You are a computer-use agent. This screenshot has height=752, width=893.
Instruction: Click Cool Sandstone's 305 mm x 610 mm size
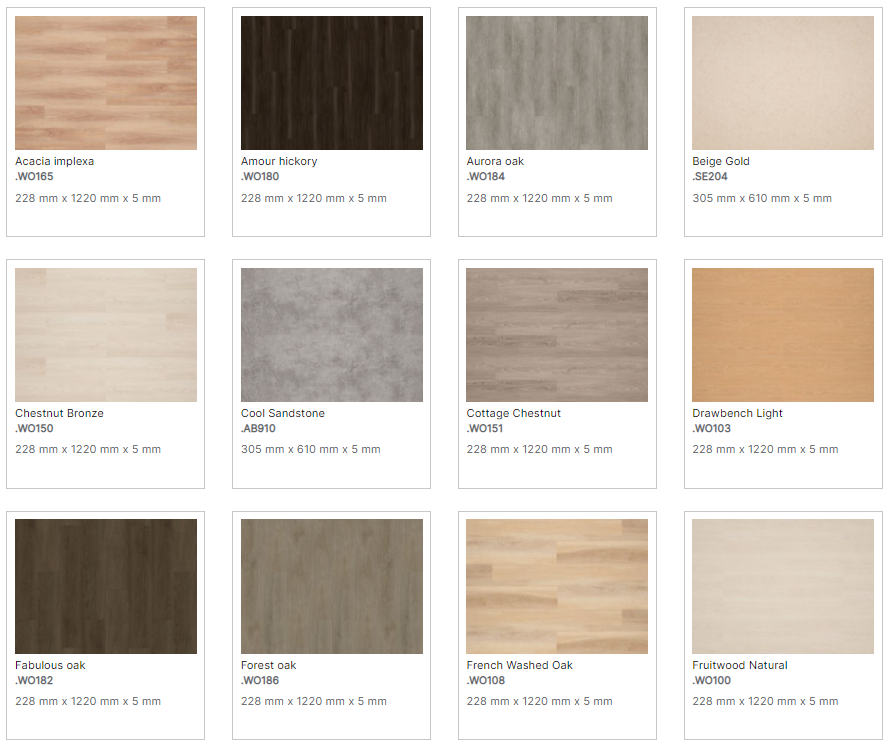tap(310, 449)
